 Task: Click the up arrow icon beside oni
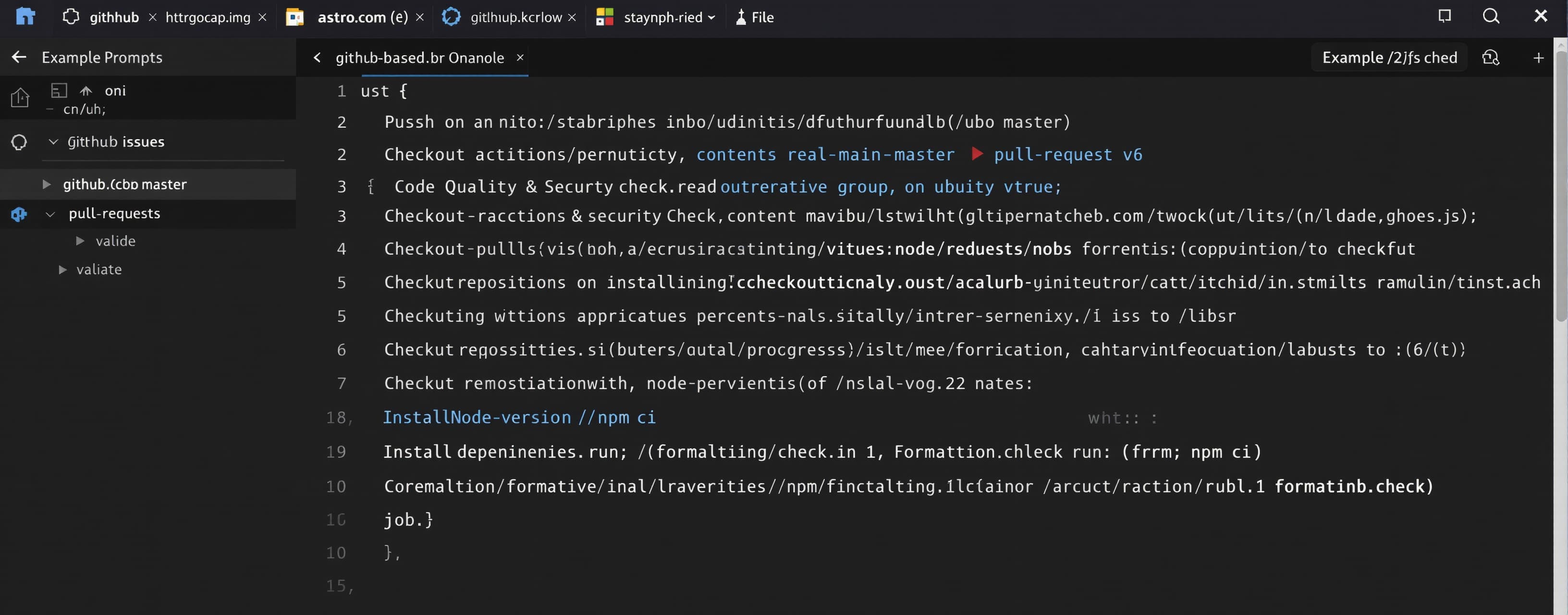[x=86, y=91]
